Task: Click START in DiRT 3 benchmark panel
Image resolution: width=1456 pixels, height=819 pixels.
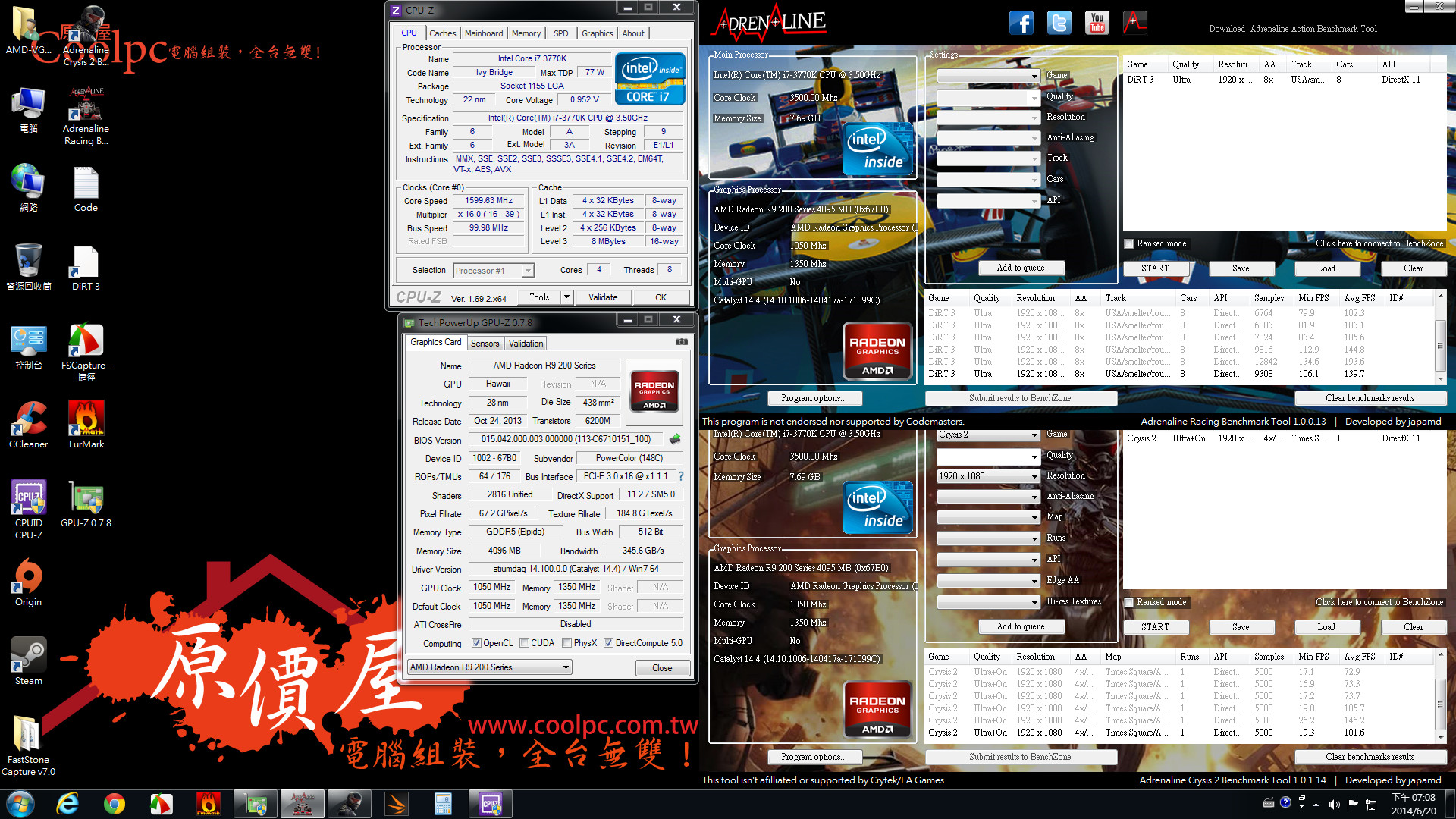Action: (x=1155, y=268)
